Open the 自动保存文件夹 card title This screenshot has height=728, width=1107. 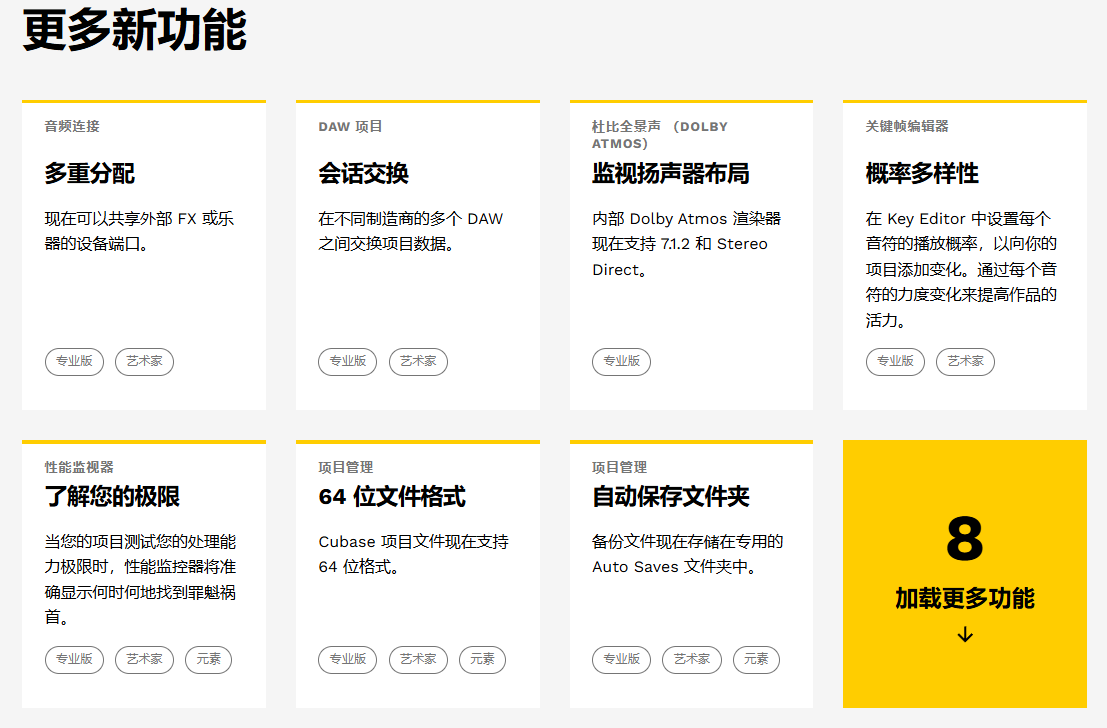(670, 497)
